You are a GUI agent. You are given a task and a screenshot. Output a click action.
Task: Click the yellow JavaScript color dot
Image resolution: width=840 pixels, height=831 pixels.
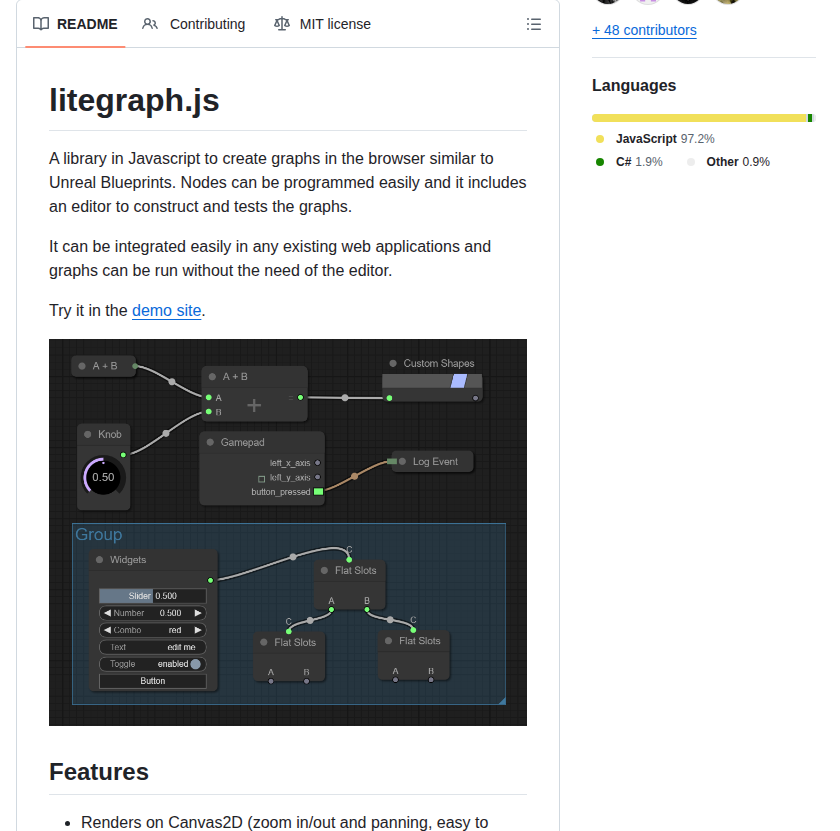tap(600, 139)
